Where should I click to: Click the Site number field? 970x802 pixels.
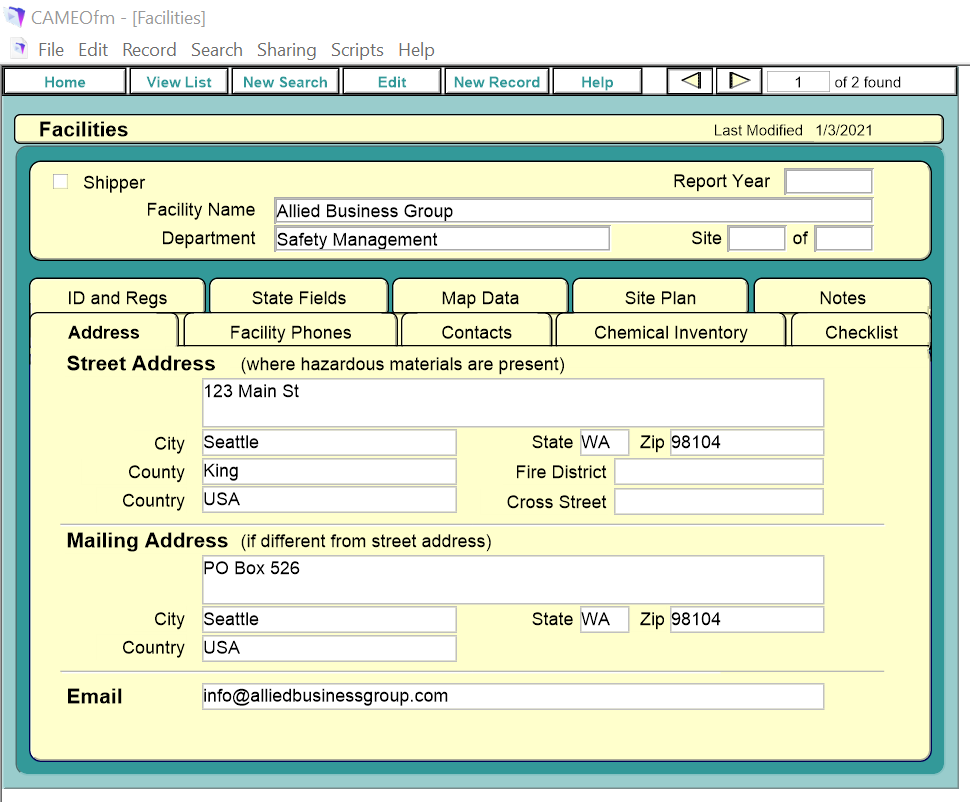757,238
